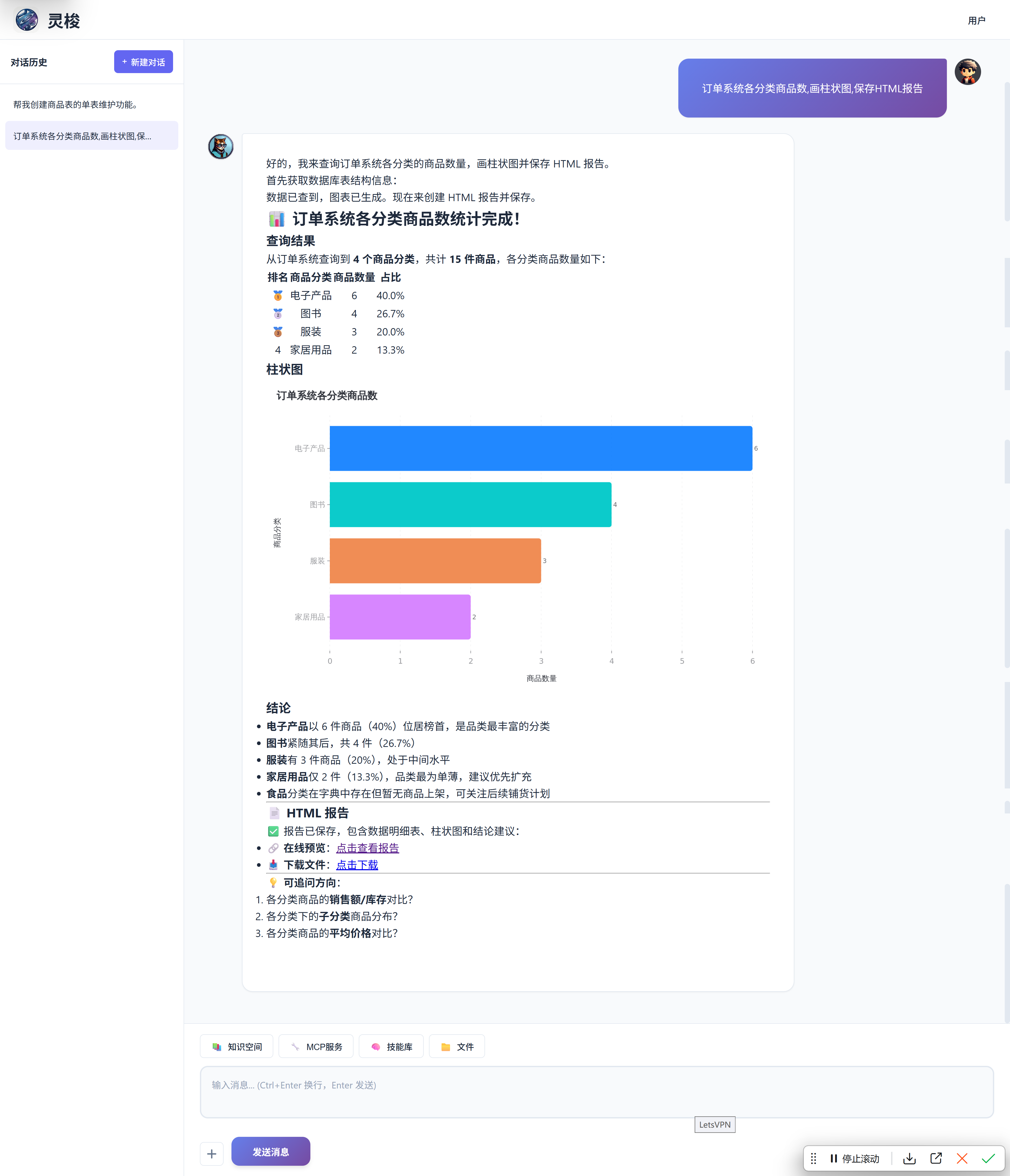The height and width of the screenshot is (1176, 1010).
Task: Click the plus attachment button
Action: click(212, 1154)
